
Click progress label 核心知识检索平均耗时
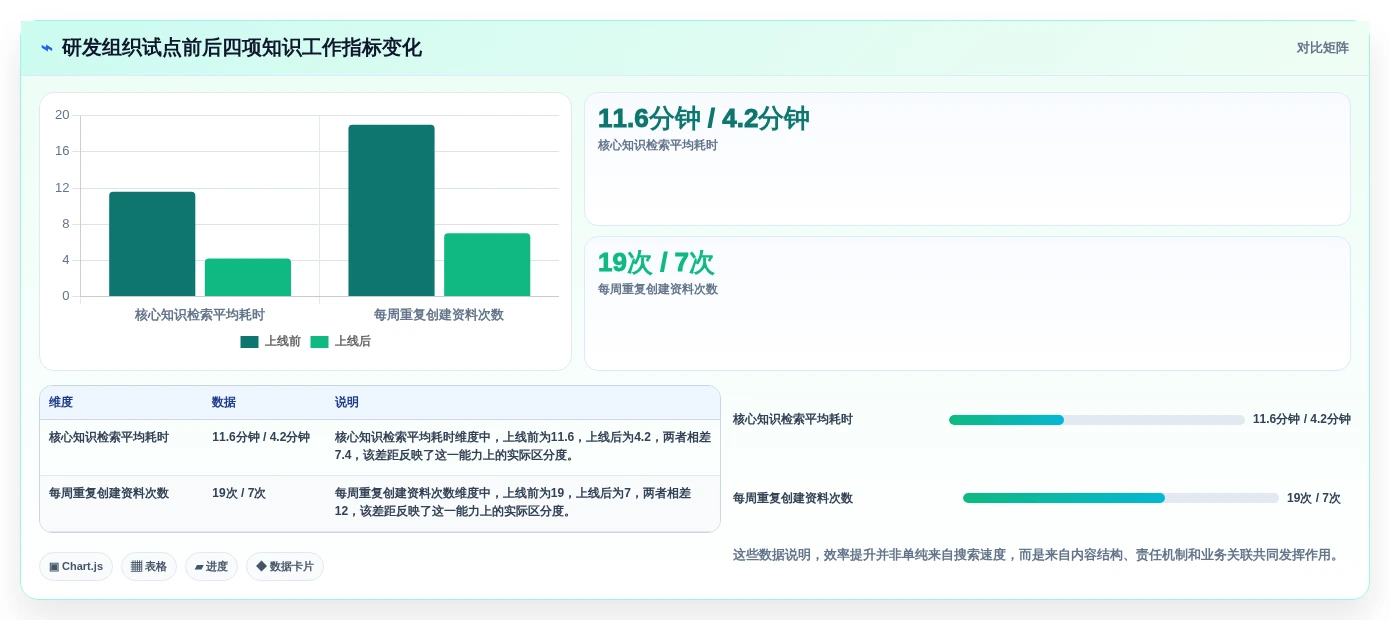(x=793, y=420)
